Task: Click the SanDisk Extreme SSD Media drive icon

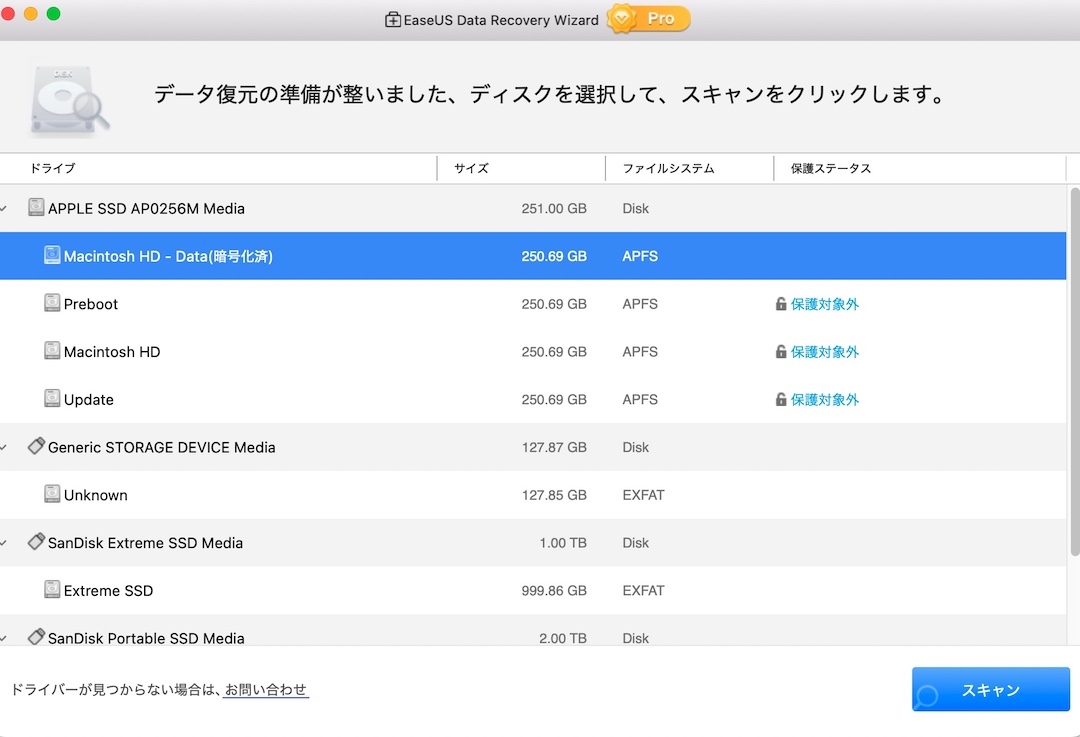Action: (36, 541)
